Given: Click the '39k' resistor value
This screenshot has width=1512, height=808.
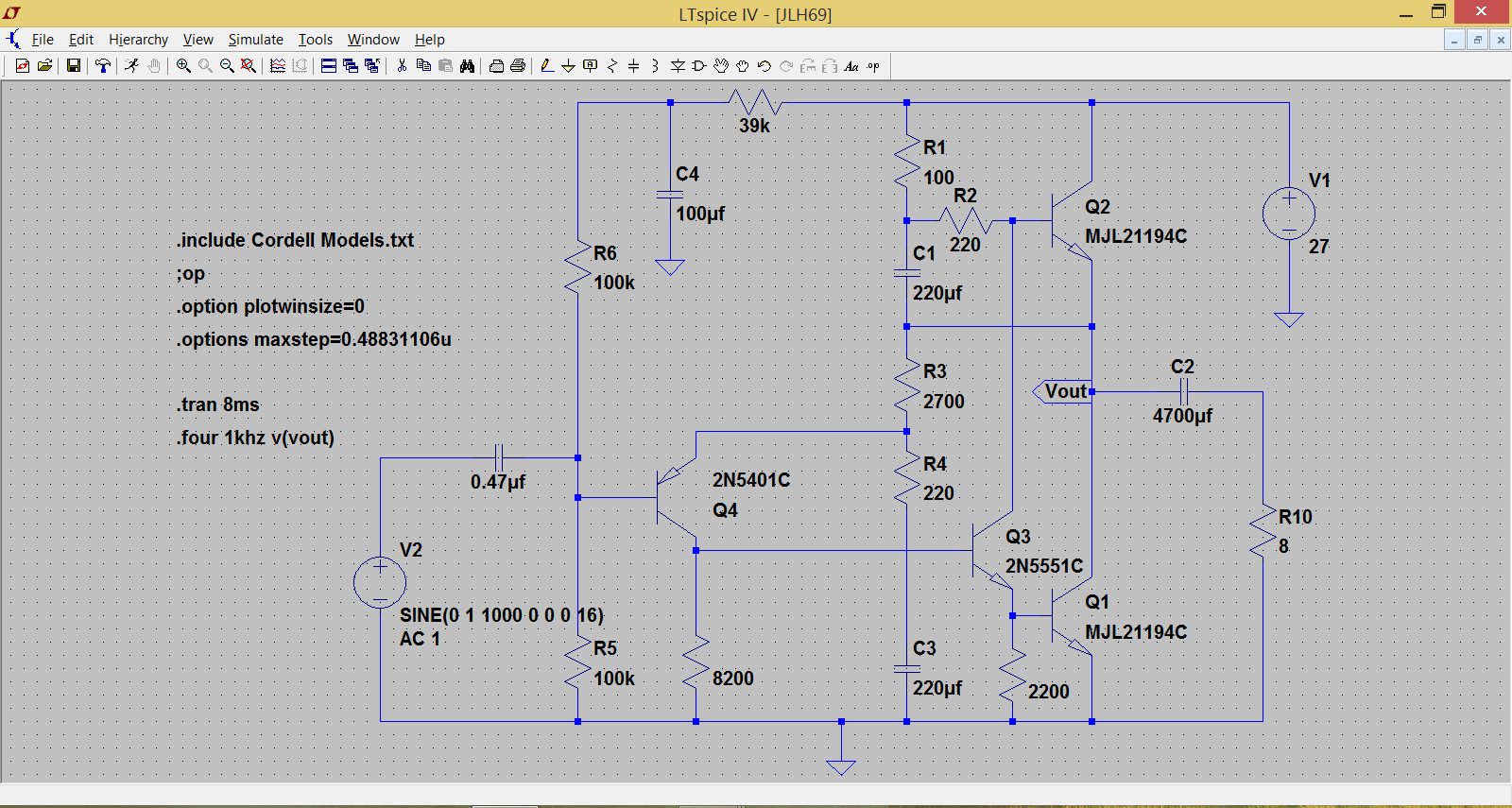Looking at the screenshot, I should [x=754, y=126].
